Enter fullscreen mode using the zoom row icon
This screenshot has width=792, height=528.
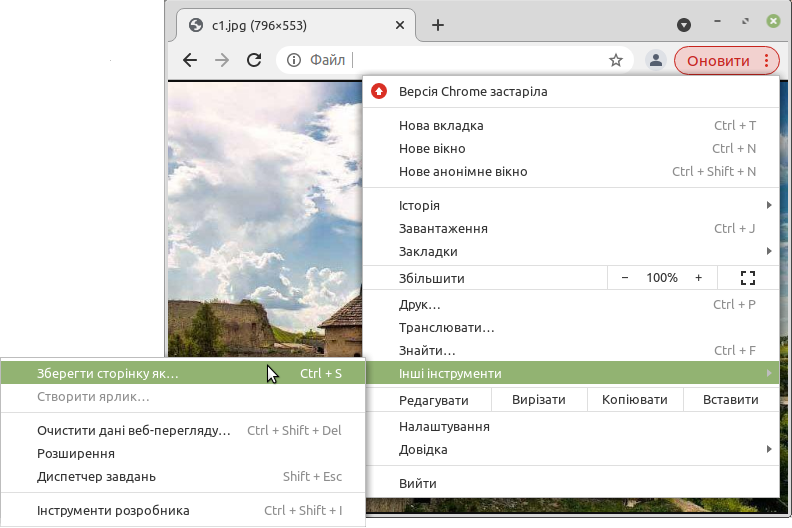click(747, 278)
